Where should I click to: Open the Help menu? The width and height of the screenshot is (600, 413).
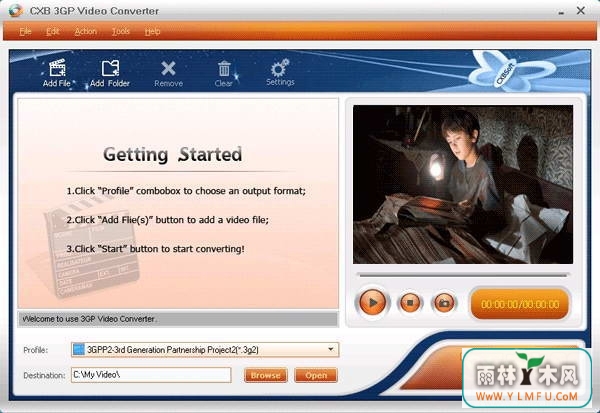(x=152, y=31)
